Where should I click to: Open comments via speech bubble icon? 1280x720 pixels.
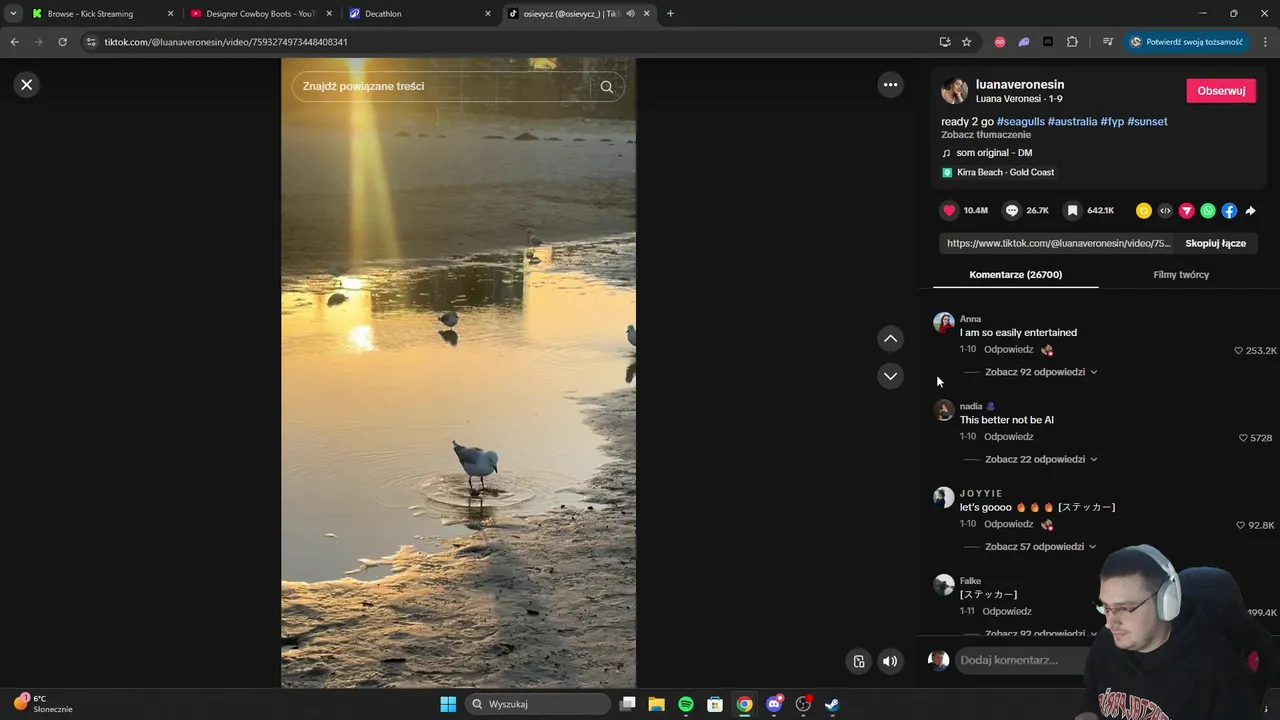click(1012, 211)
